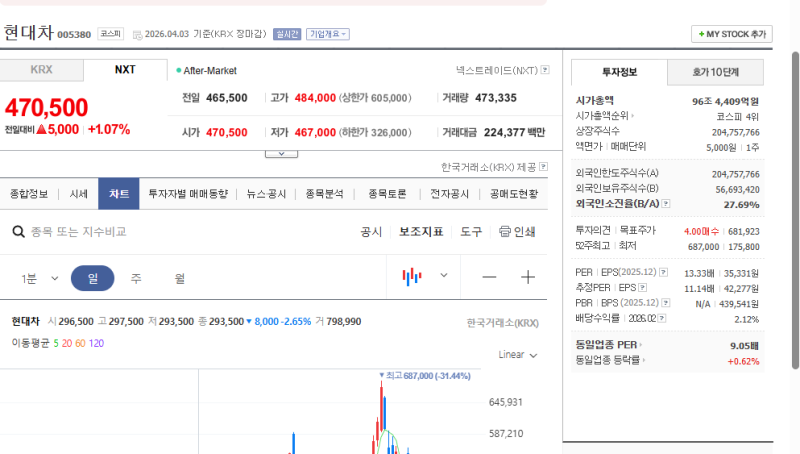
Task: Click help icon beside 넥스트레이드(NXT)
Action: click(545, 70)
